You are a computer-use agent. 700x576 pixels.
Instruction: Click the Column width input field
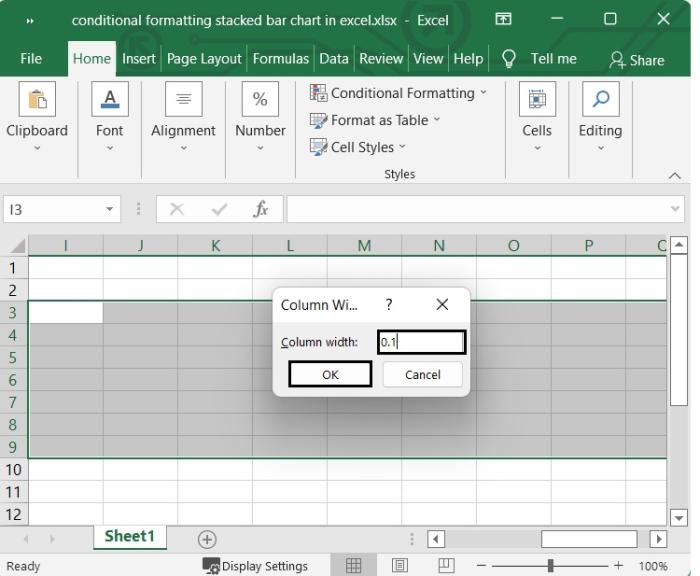(421, 342)
